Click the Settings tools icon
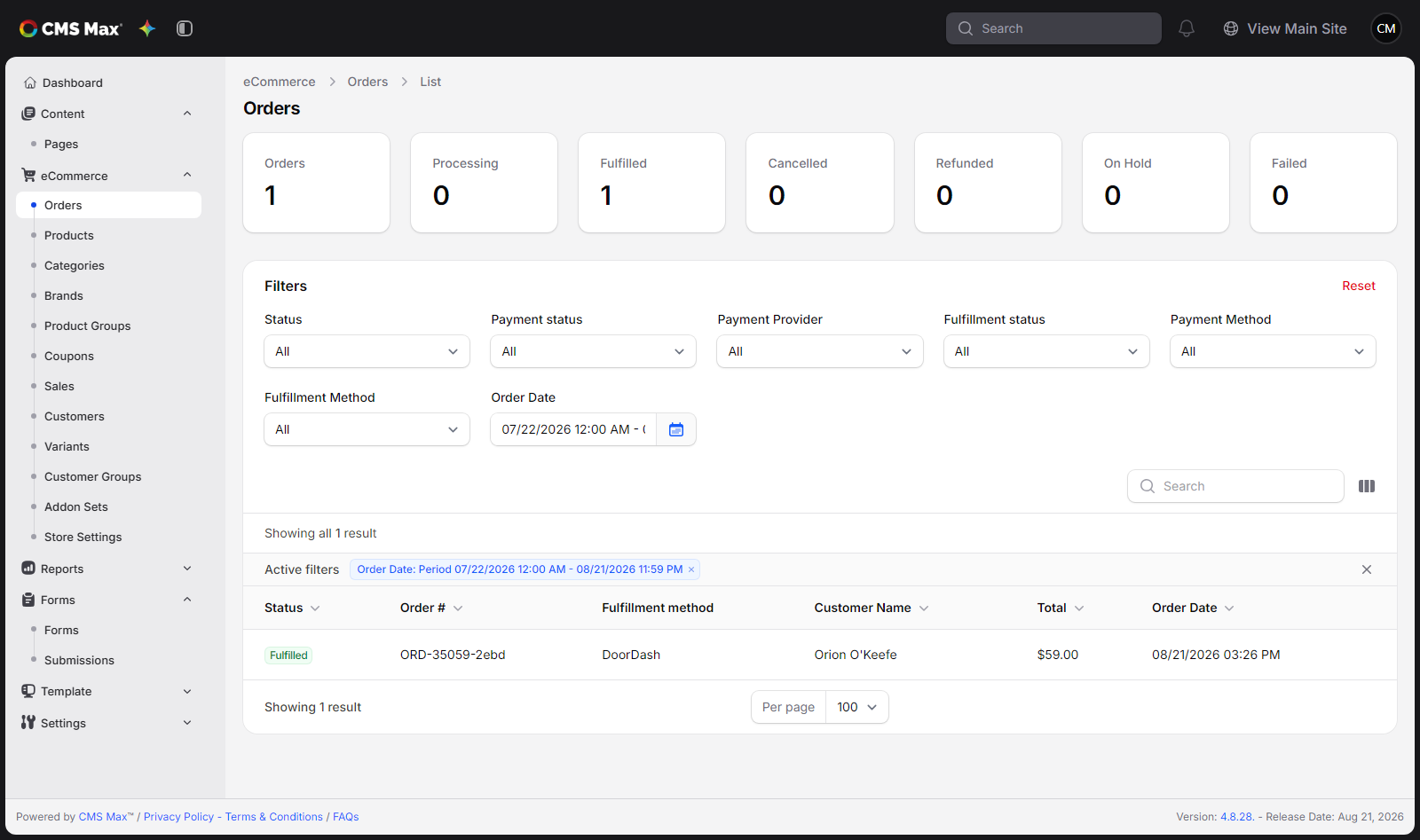This screenshot has height=840, width=1420. point(28,723)
